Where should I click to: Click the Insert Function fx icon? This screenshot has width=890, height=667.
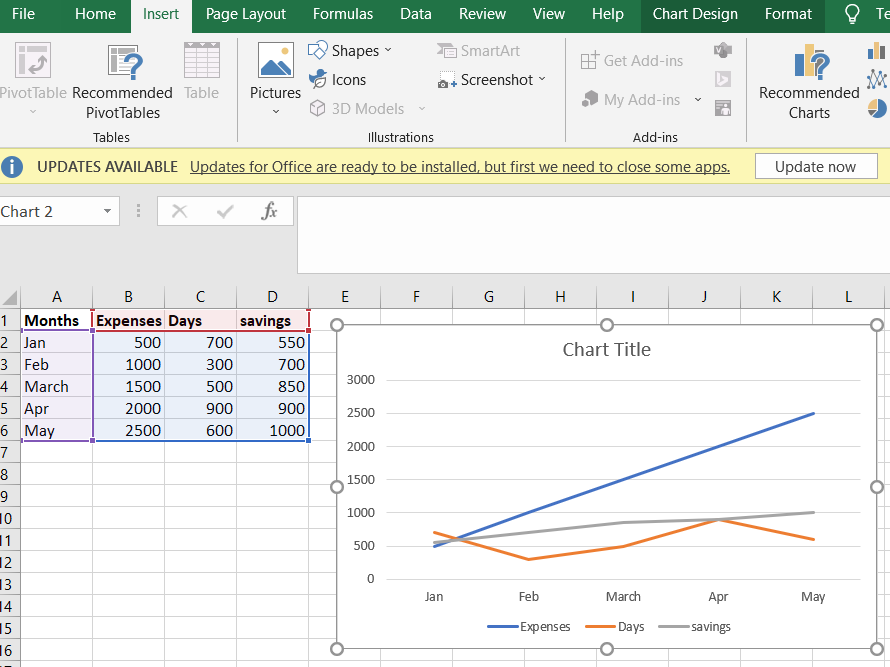pyautogui.click(x=269, y=211)
